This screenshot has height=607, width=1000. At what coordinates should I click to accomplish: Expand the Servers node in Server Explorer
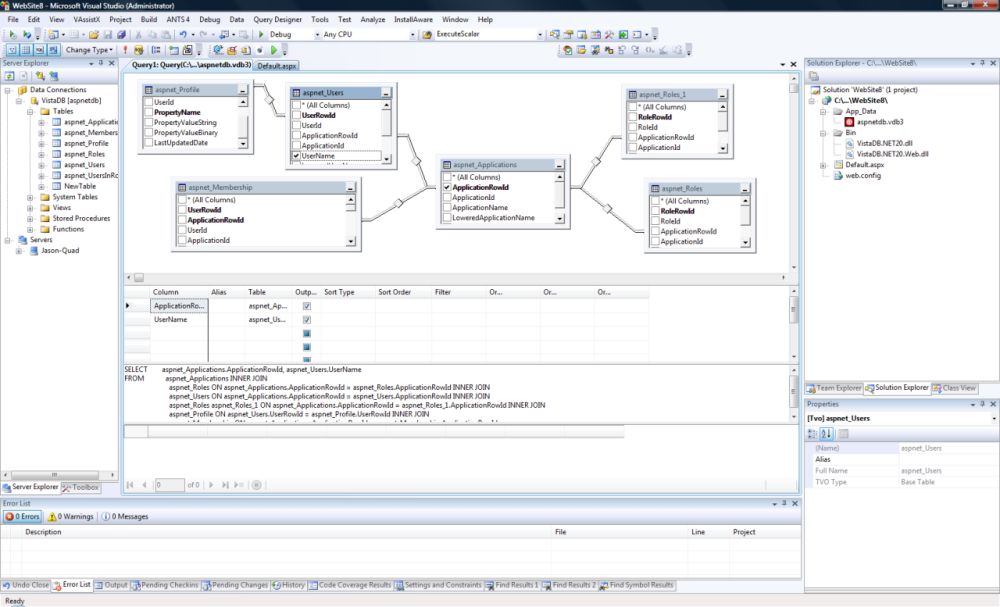tap(6, 239)
